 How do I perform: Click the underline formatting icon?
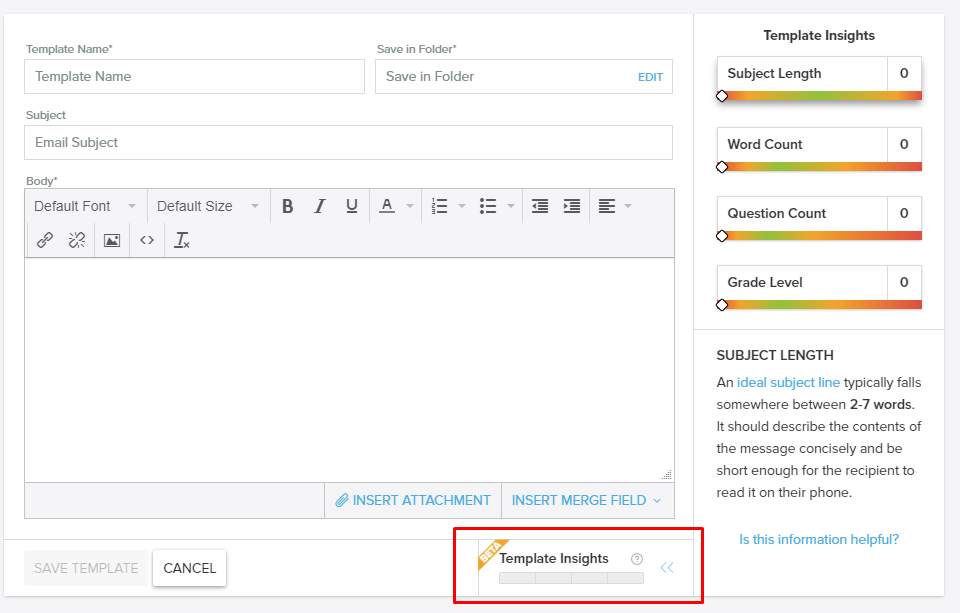point(352,206)
